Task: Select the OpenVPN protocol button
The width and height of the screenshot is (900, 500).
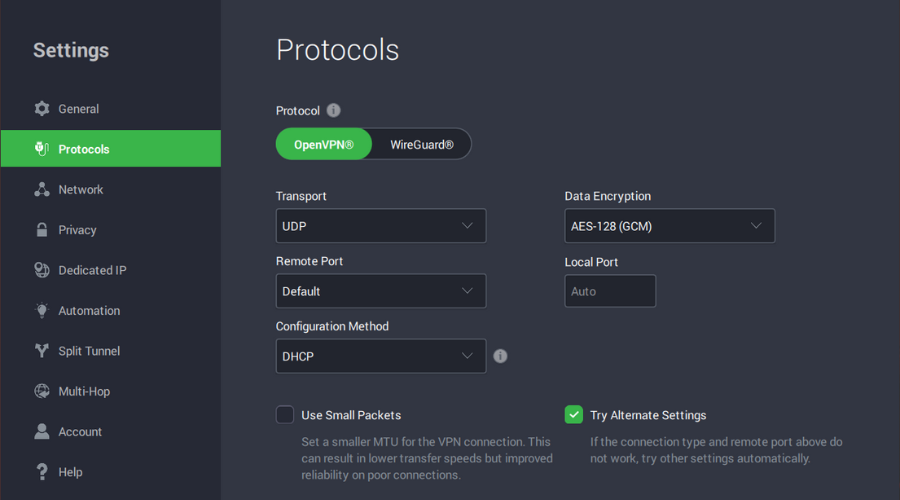Action: coord(323,144)
